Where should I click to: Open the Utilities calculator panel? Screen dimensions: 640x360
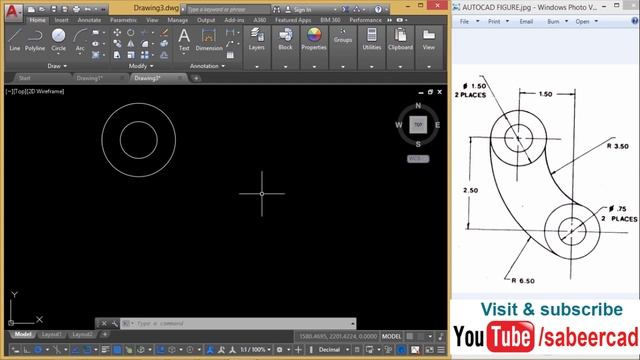pos(371,40)
